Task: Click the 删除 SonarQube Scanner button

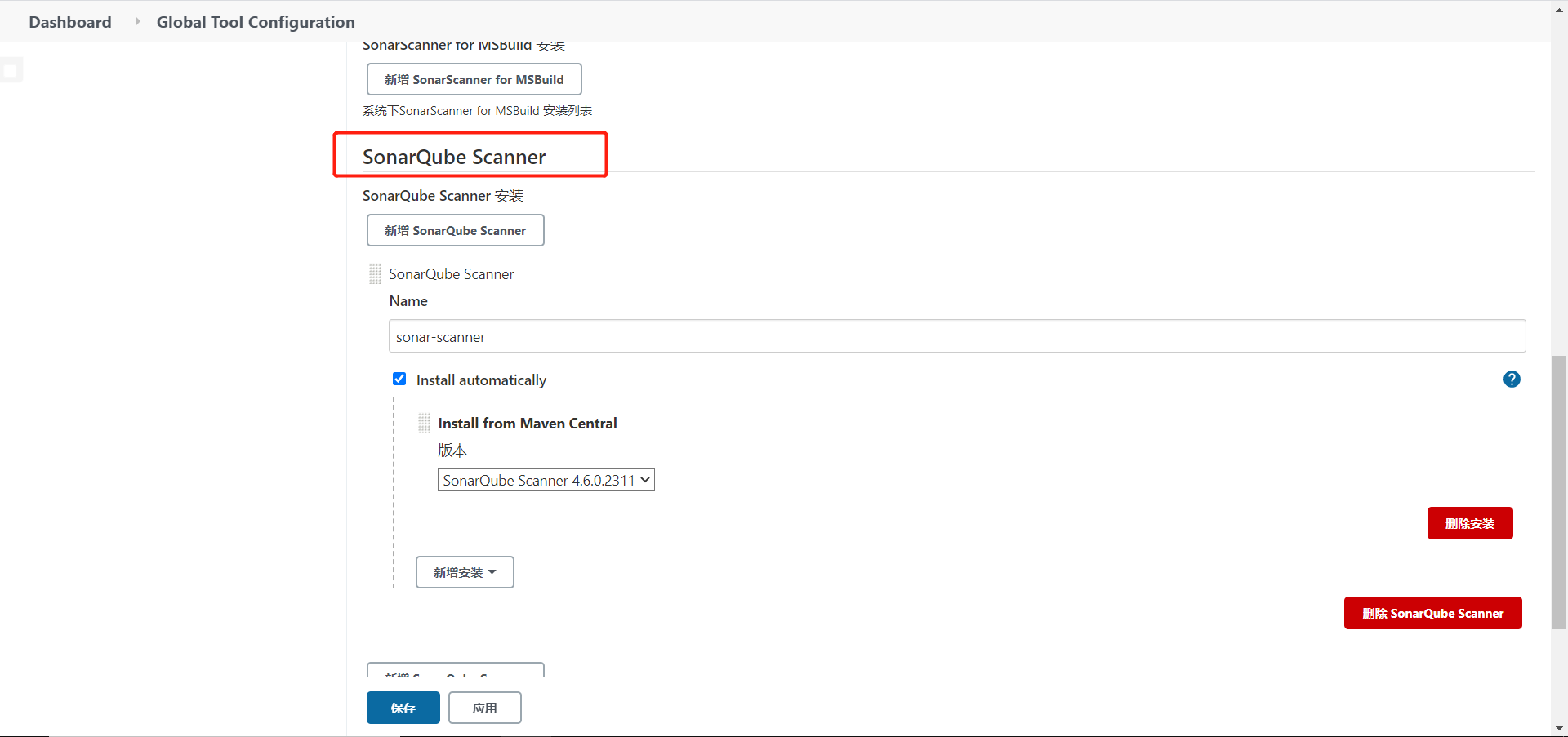Action: 1433,613
